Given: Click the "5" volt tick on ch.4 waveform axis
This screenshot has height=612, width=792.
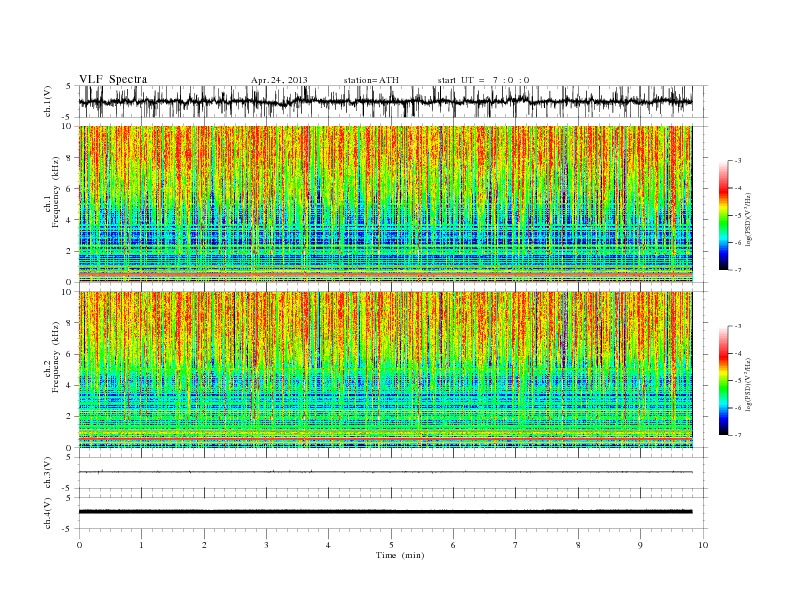Looking at the screenshot, I should tap(69, 498).
